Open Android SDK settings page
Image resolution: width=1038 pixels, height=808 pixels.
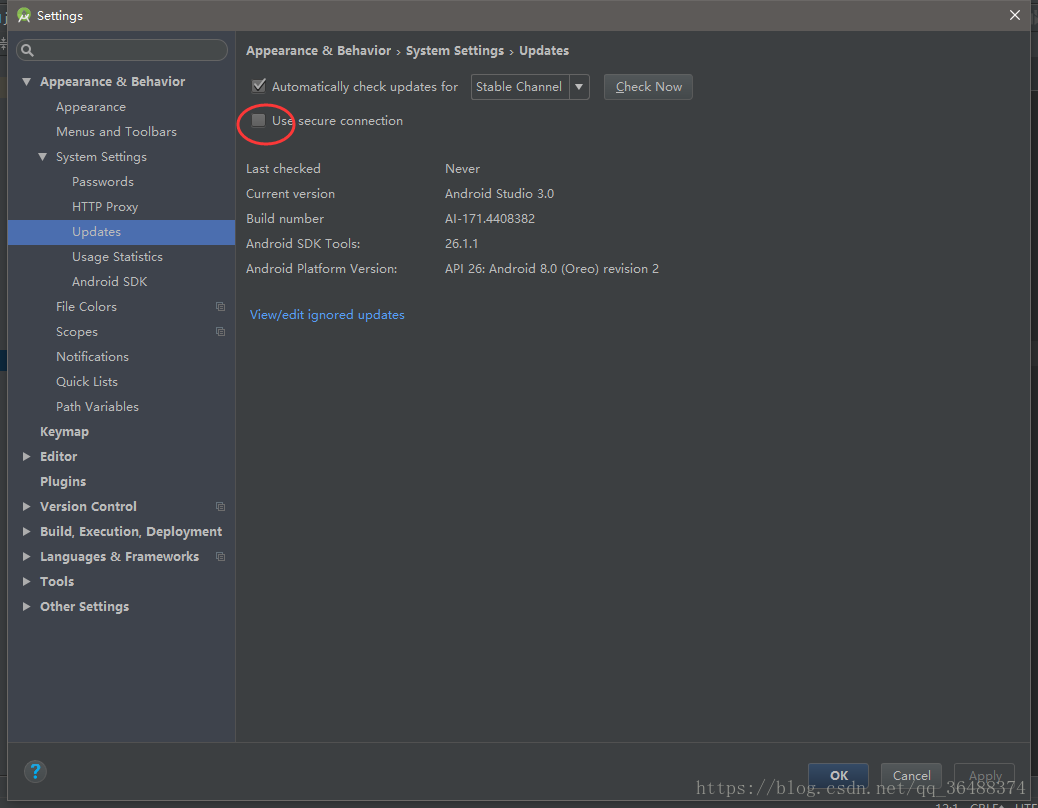pyautogui.click(x=110, y=282)
